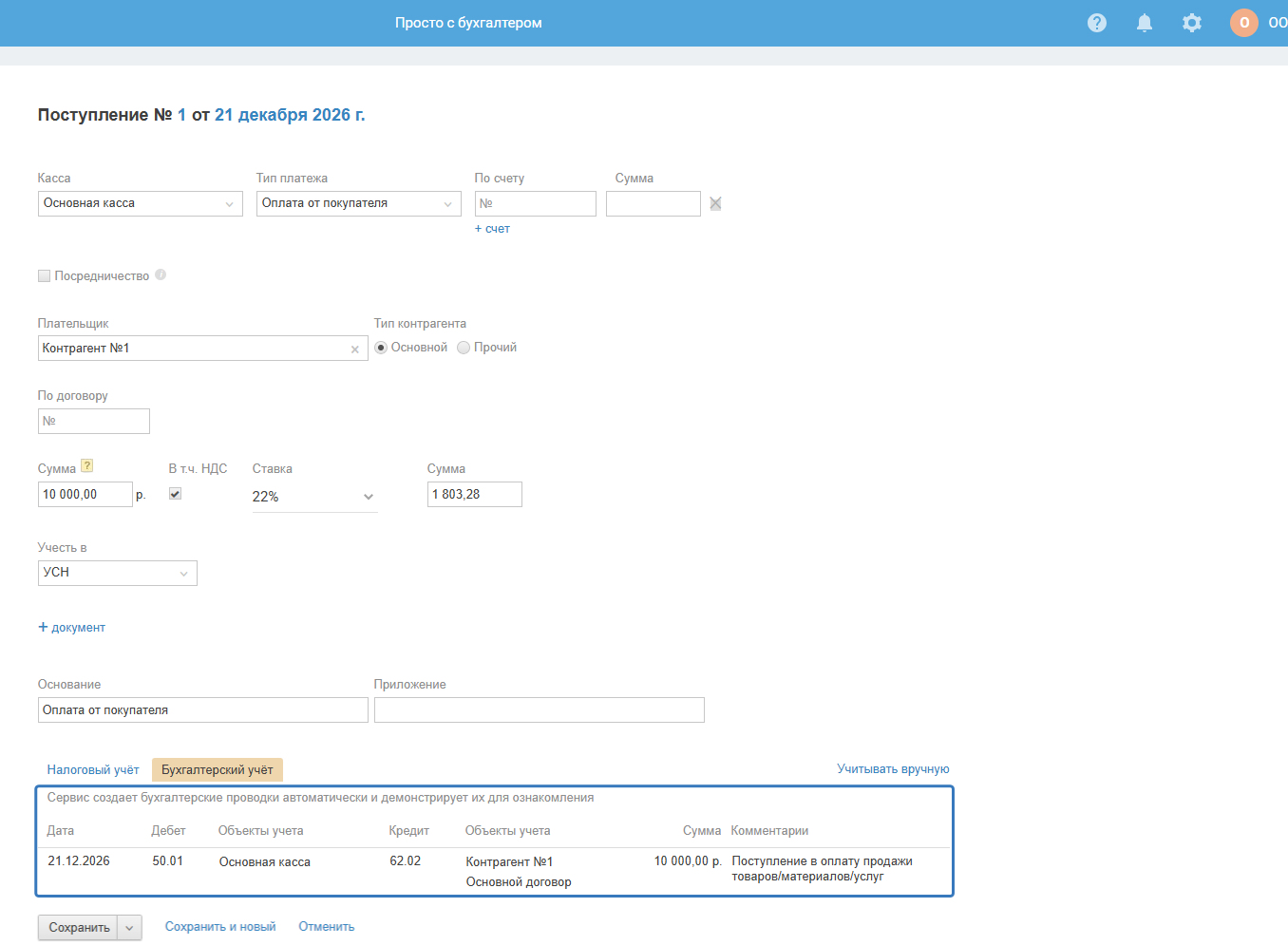Switch to the Налоговый учёт tab
The image size is (1288, 945).
tap(93, 770)
